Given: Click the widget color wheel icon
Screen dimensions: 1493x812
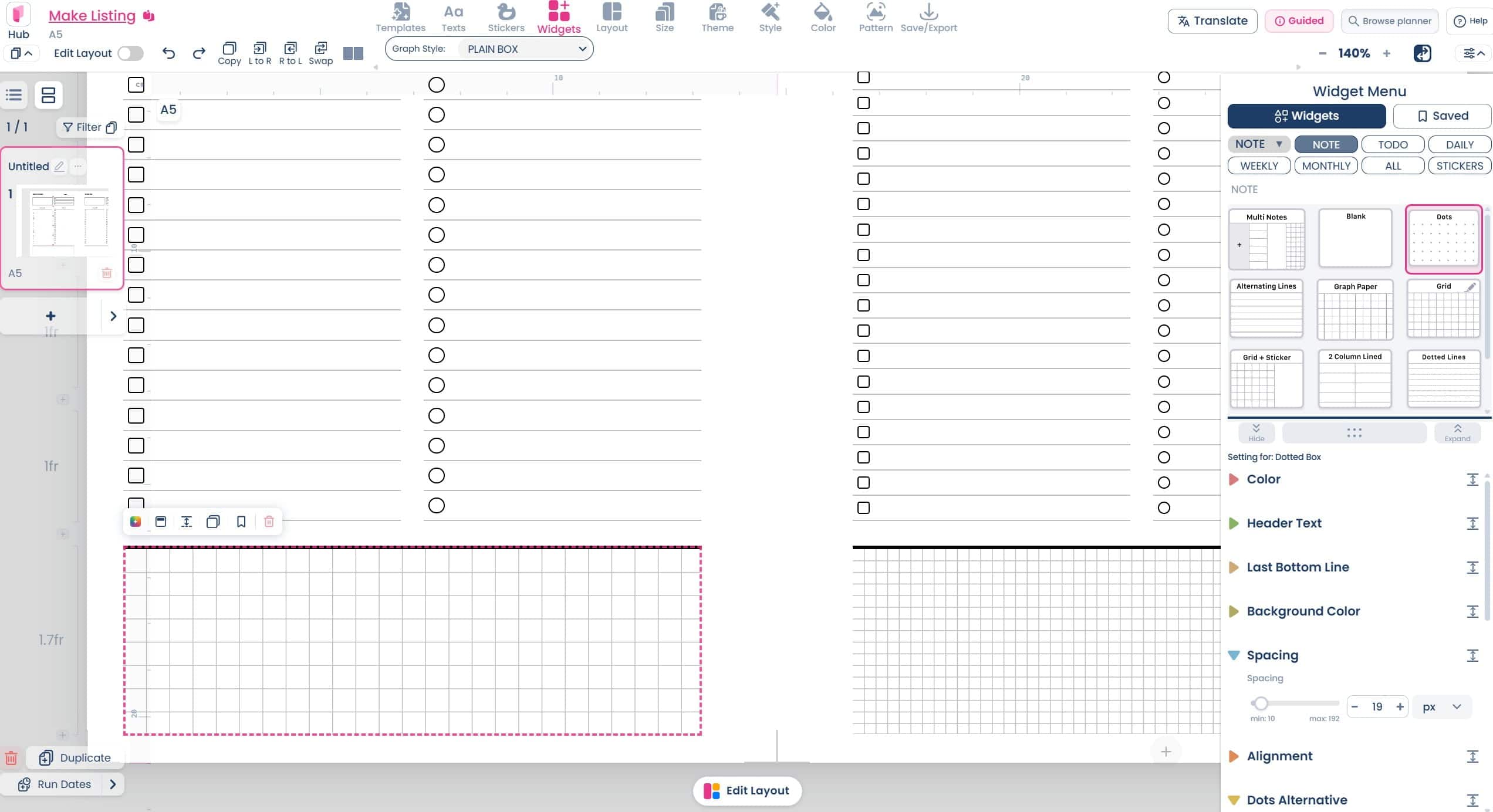Looking at the screenshot, I should tap(136, 522).
